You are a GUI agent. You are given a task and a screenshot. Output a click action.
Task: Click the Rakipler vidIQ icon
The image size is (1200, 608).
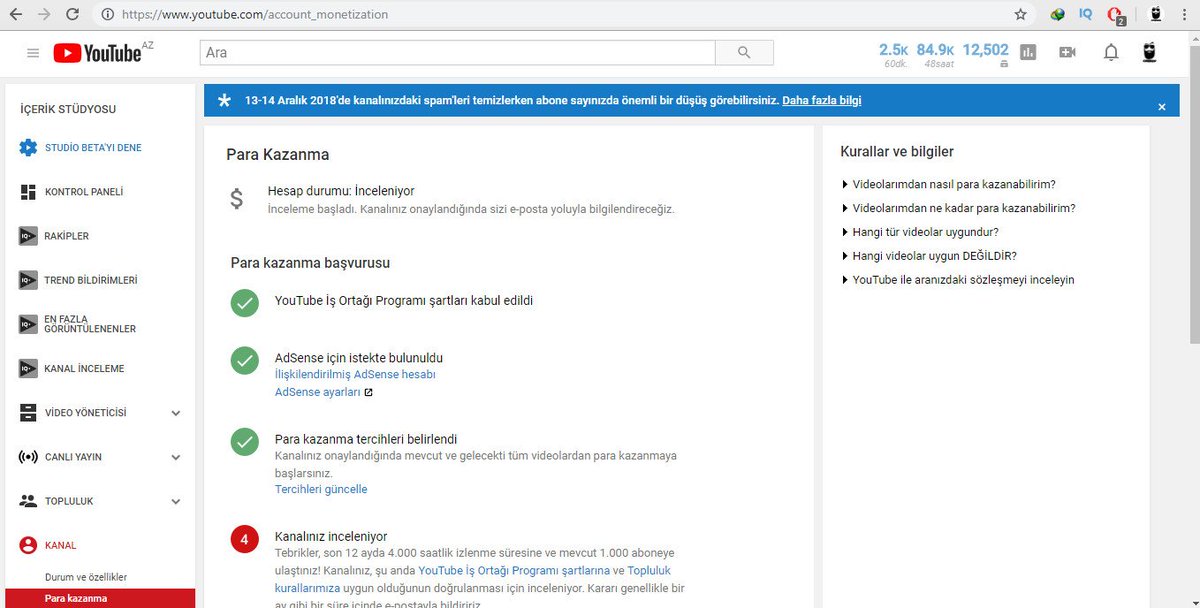pos(28,236)
